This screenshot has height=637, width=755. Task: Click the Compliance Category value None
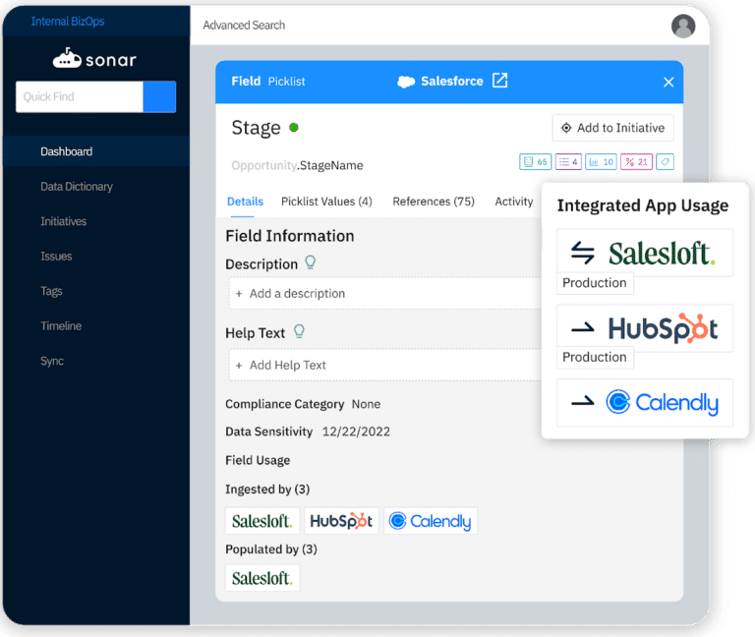[366, 404]
